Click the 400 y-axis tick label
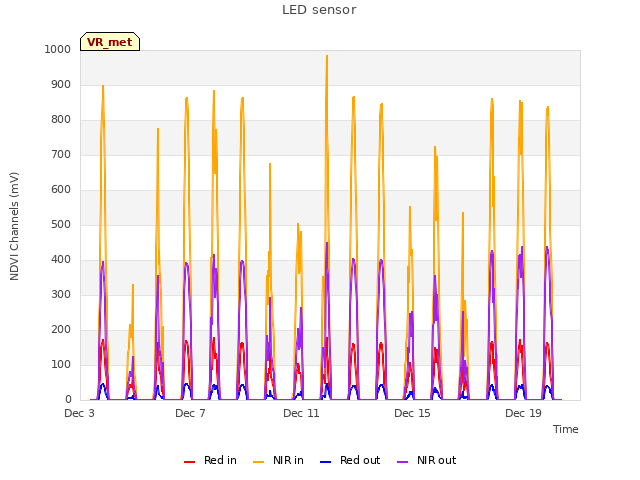 click(61, 260)
